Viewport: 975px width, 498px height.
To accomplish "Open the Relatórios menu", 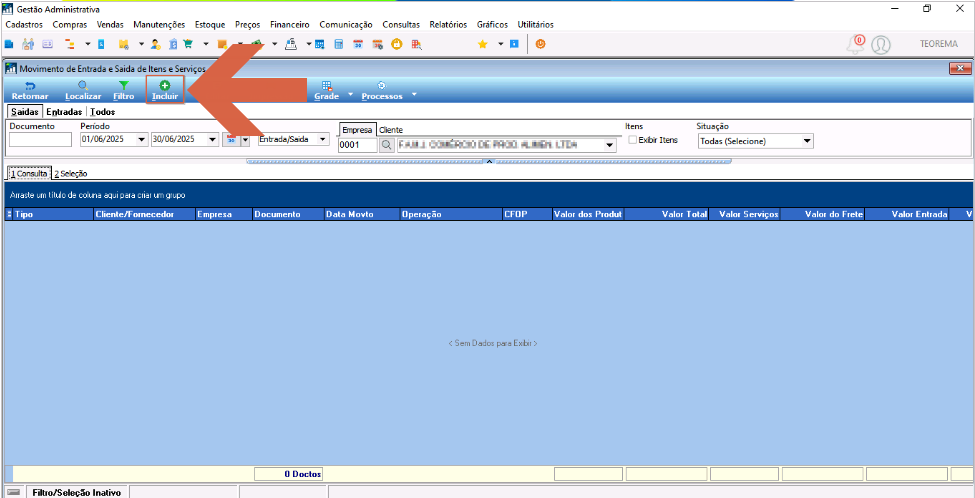I will click(x=448, y=25).
